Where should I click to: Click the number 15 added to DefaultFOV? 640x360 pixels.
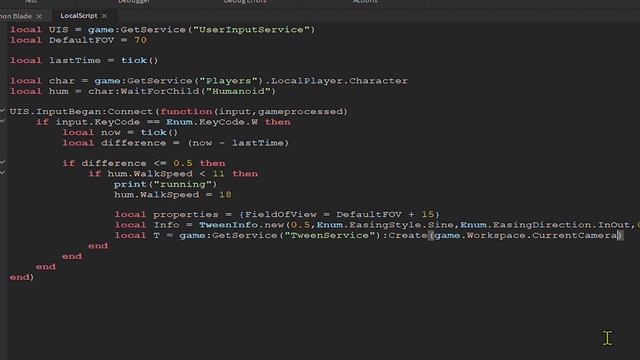coord(428,214)
